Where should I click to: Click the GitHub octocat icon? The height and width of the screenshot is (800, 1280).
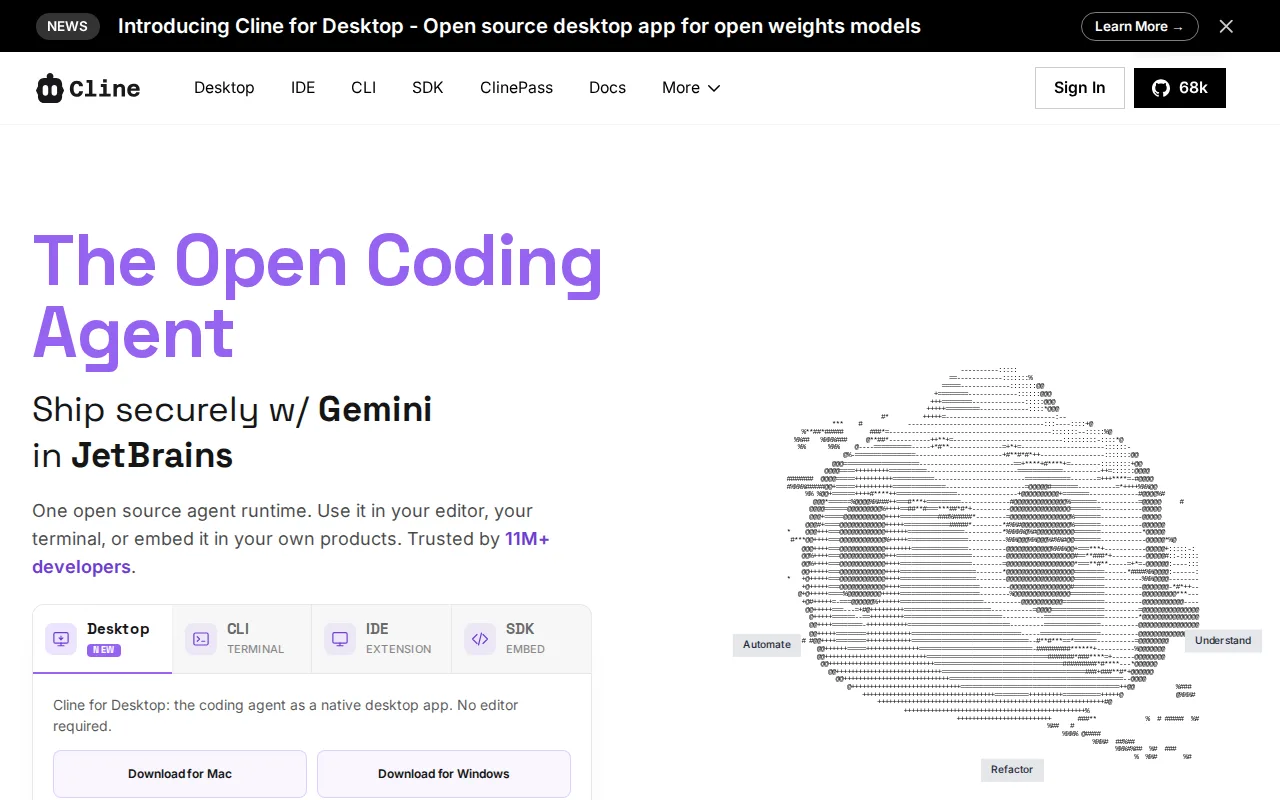[x=1160, y=88]
